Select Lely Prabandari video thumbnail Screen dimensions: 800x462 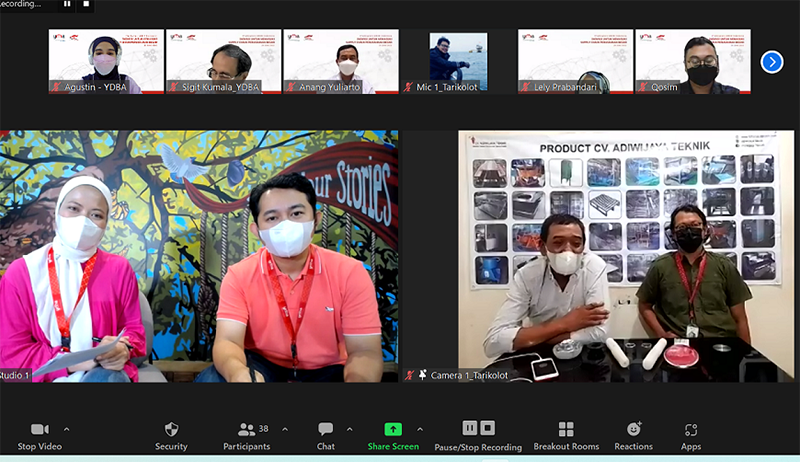pyautogui.click(x=575, y=61)
